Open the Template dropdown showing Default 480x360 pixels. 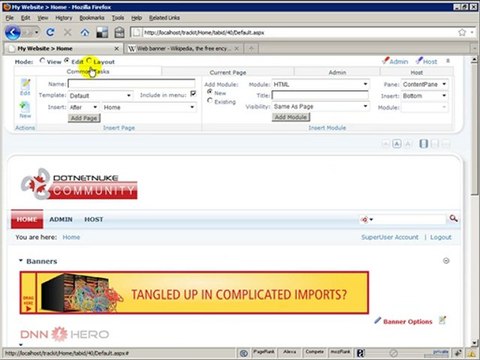click(100, 96)
